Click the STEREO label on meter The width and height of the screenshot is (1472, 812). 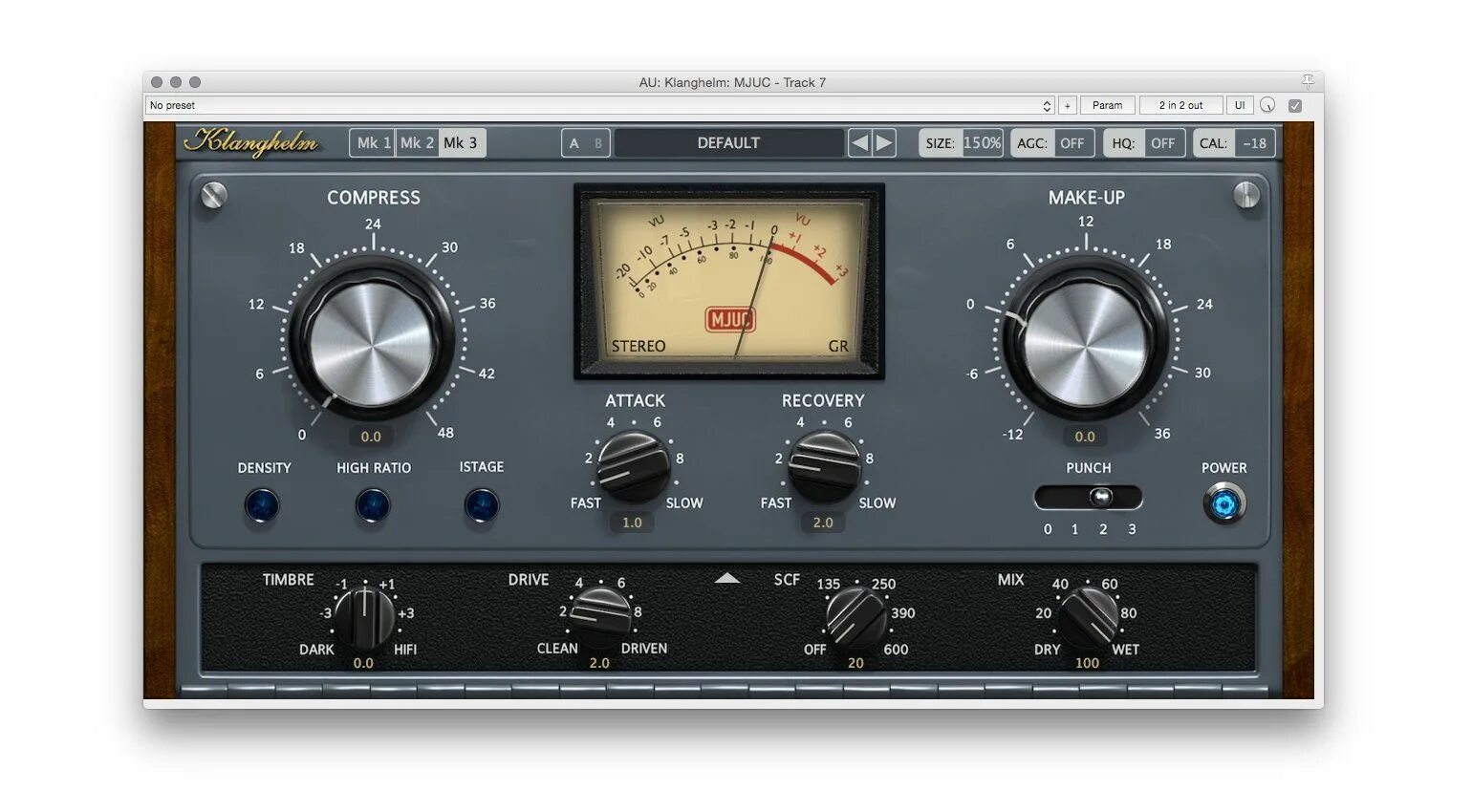pyautogui.click(x=639, y=346)
